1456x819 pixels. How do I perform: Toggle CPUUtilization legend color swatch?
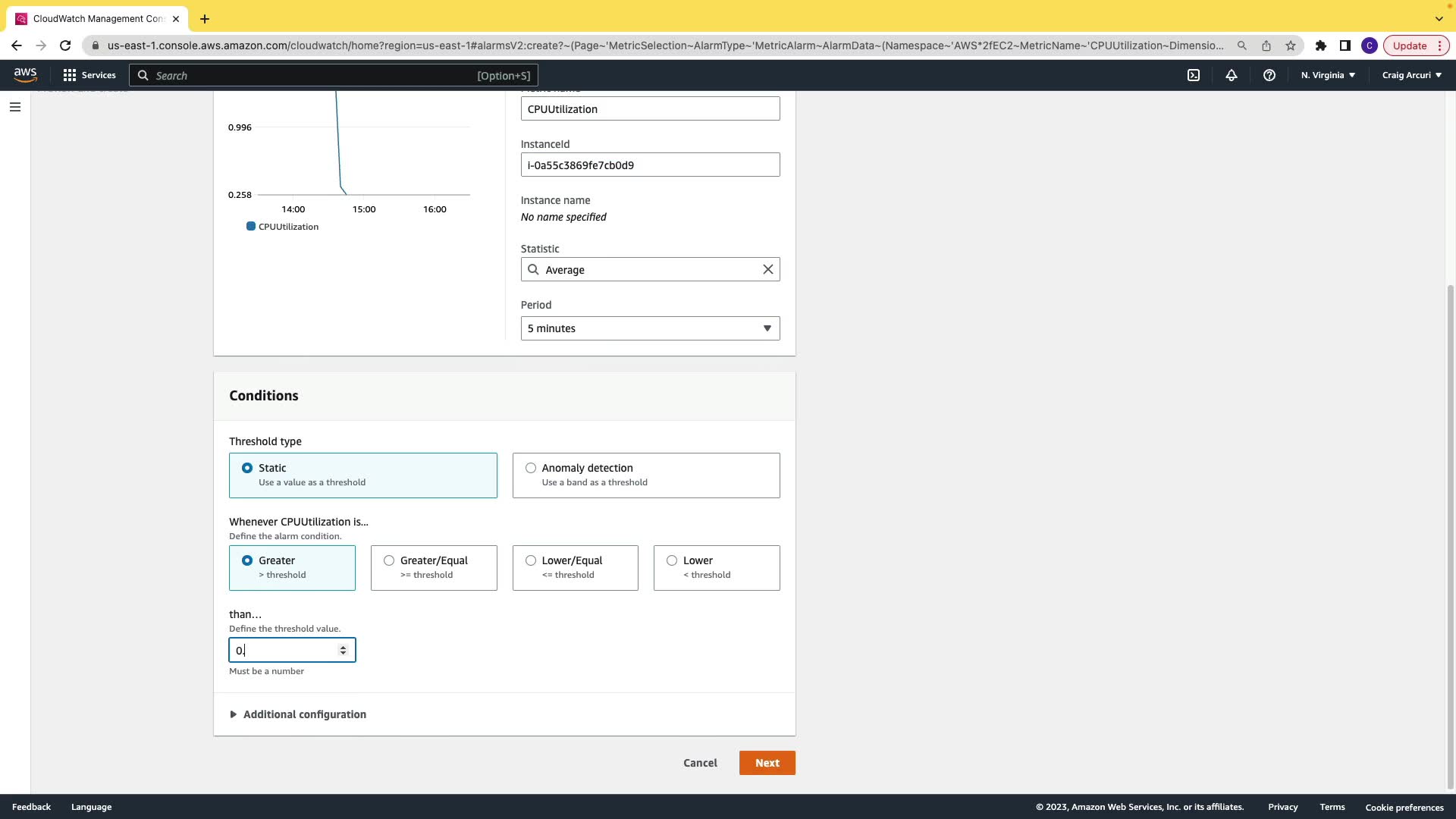[x=251, y=227]
